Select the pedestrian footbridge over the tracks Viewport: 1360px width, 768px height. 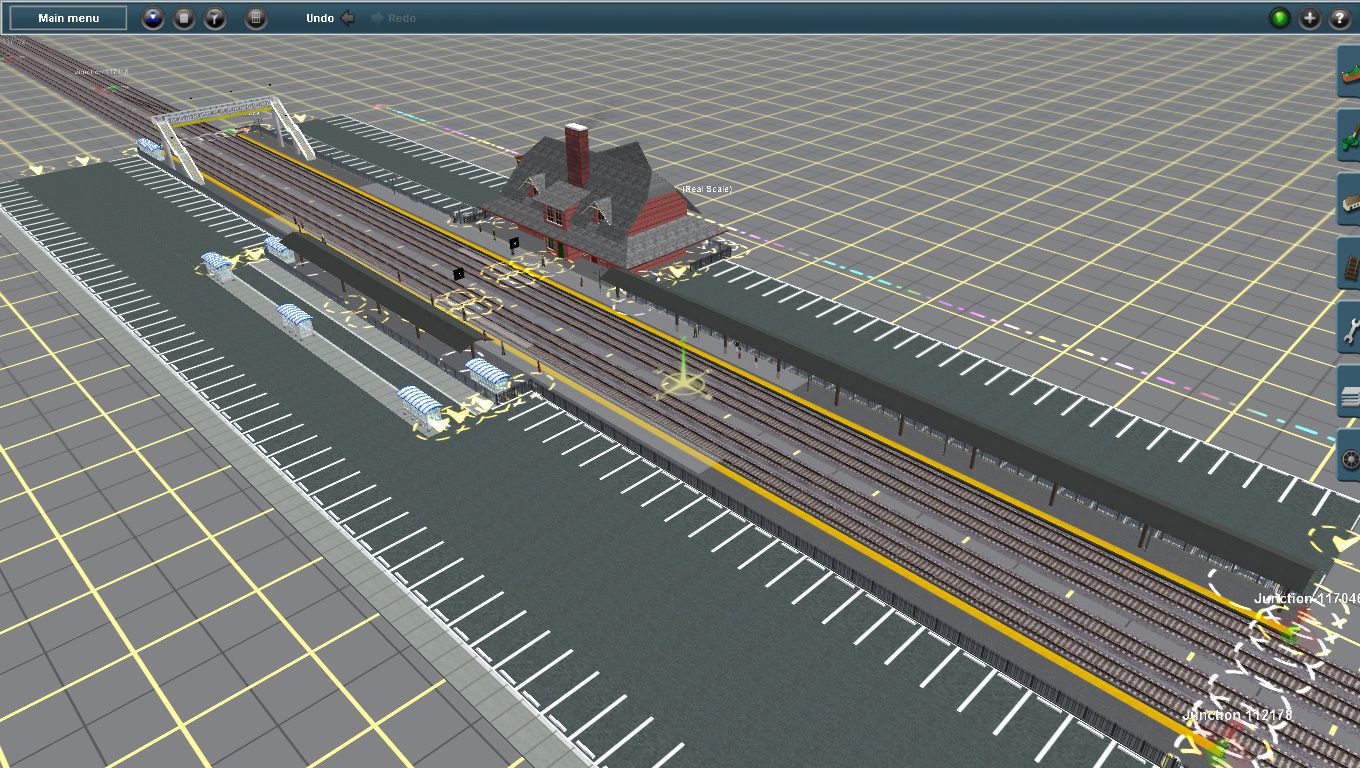click(x=232, y=135)
